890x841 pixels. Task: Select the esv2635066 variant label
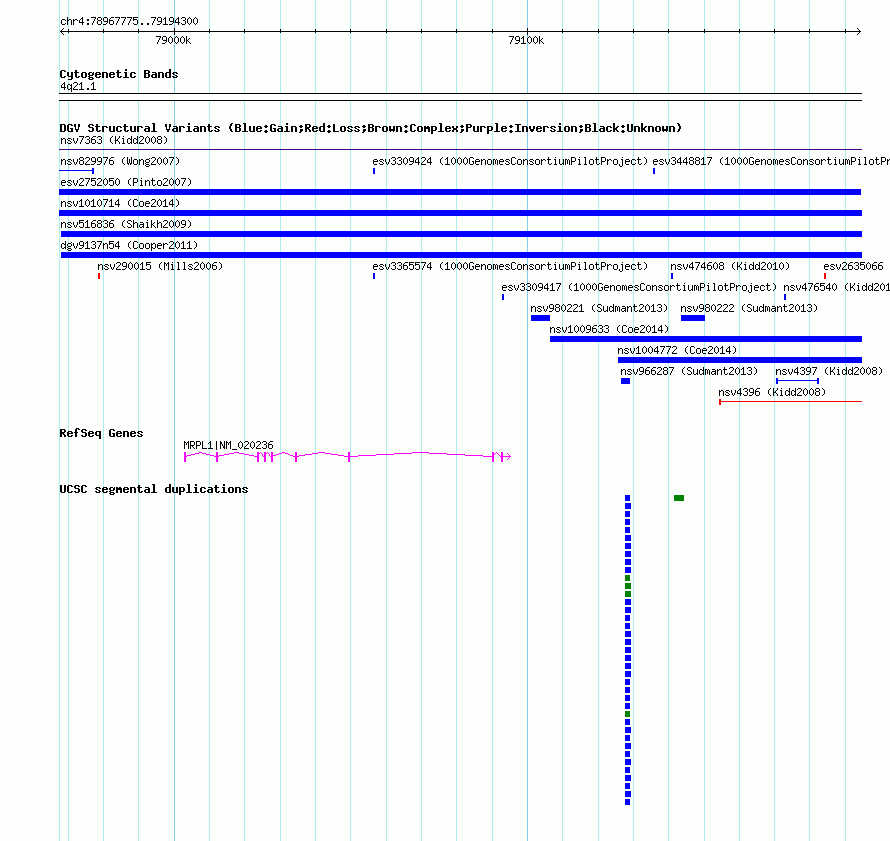tap(854, 266)
